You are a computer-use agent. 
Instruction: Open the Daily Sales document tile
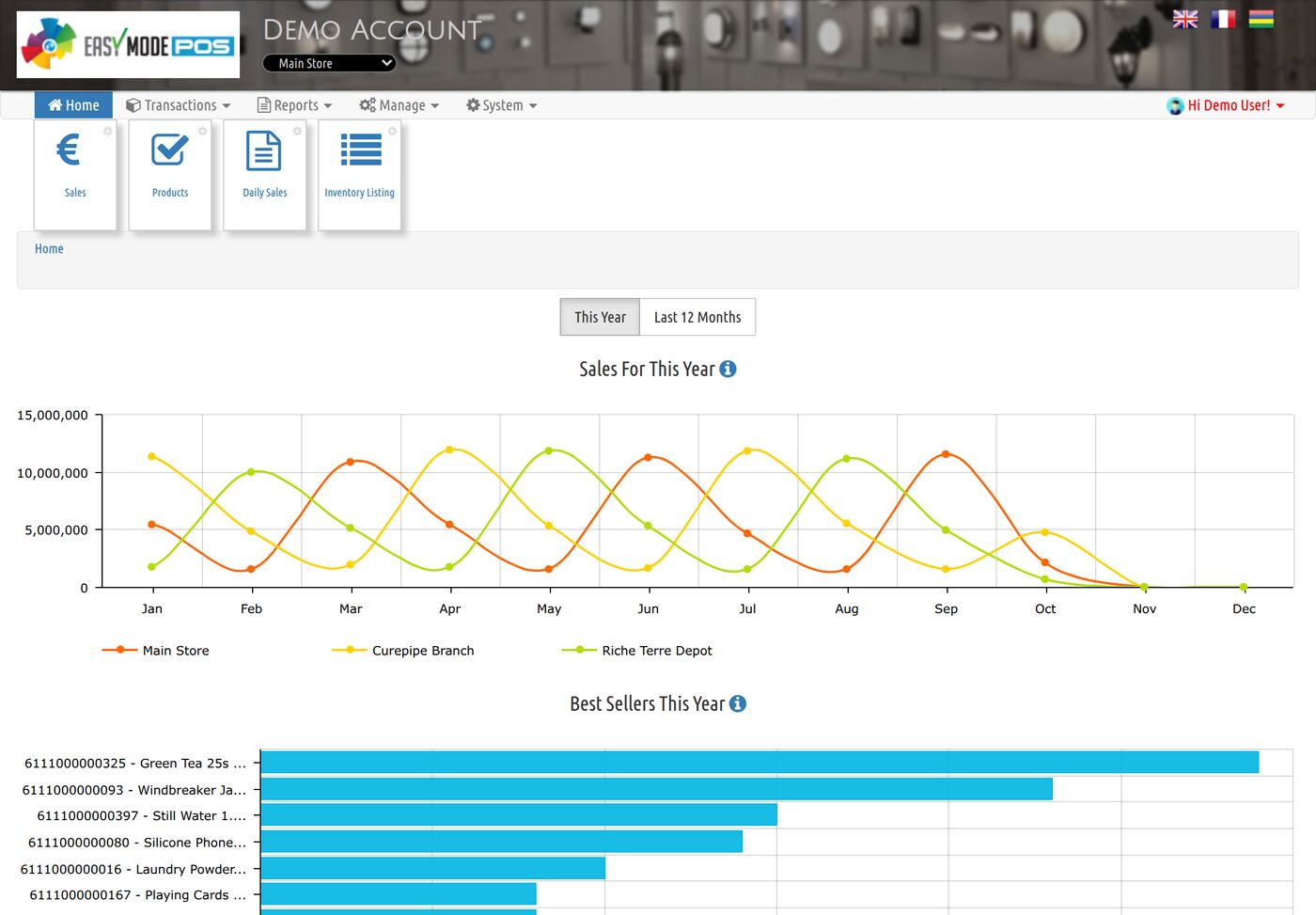(265, 175)
